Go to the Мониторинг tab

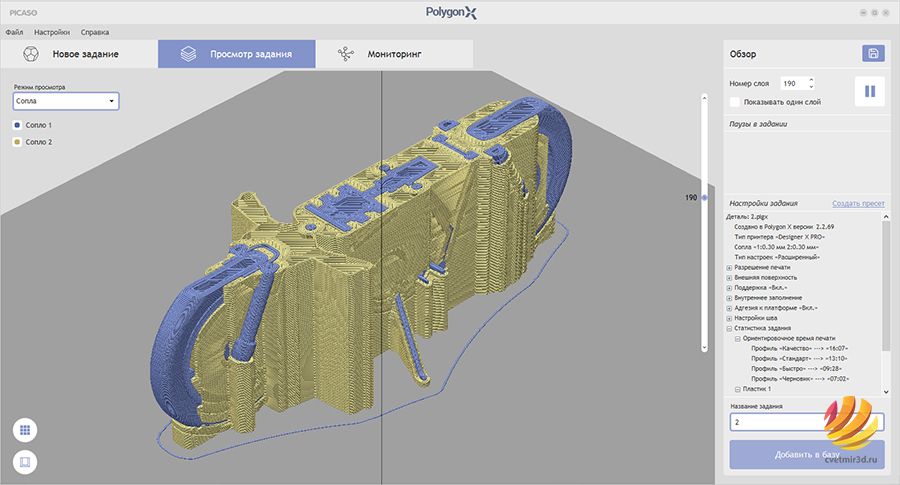pos(394,54)
